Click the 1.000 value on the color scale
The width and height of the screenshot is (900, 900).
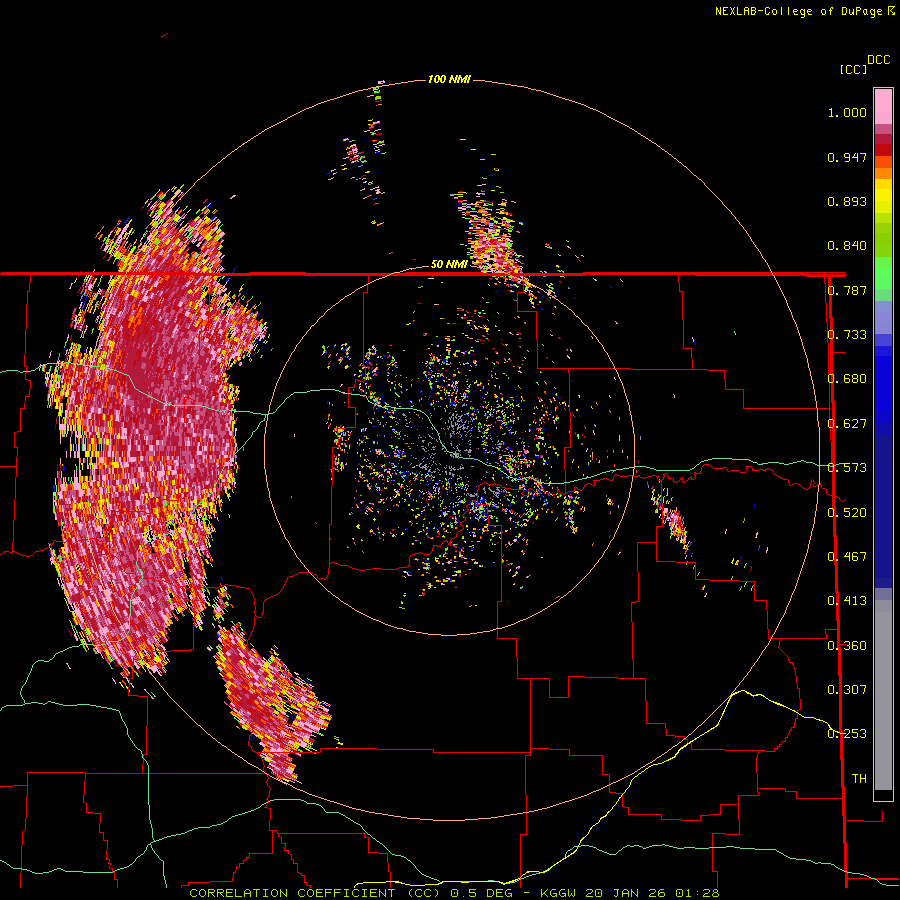click(x=847, y=112)
